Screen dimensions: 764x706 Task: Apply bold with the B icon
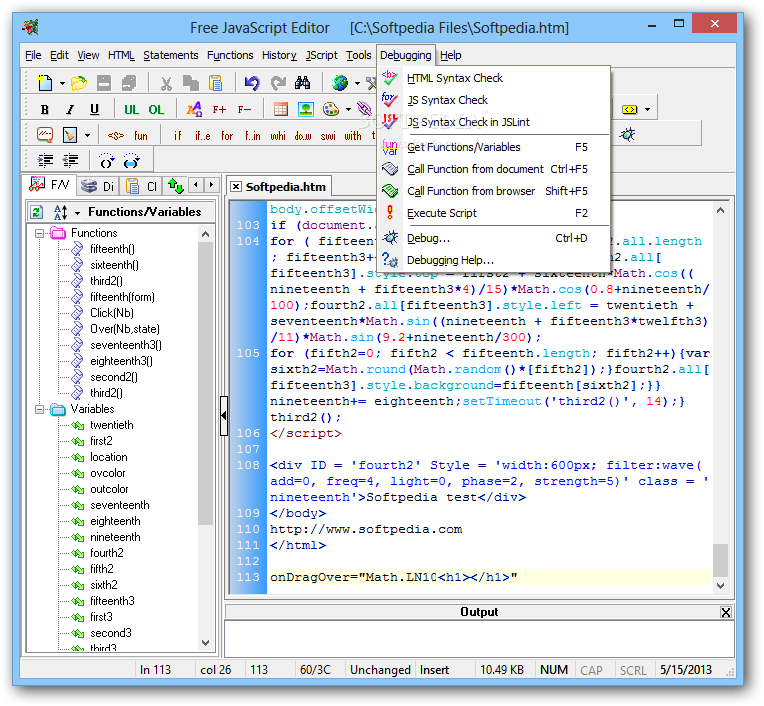(45, 109)
